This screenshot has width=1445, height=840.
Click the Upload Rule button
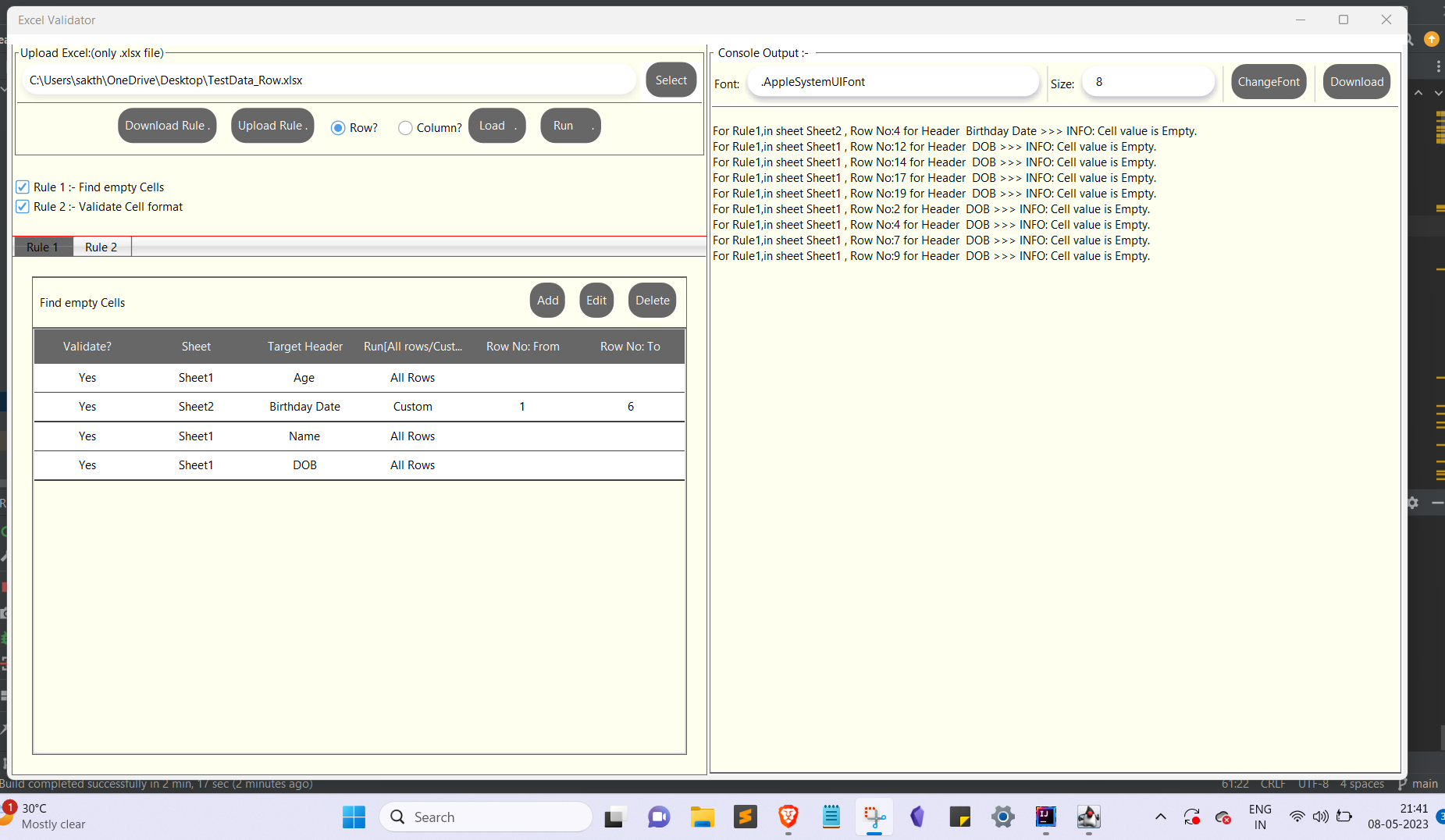(272, 126)
